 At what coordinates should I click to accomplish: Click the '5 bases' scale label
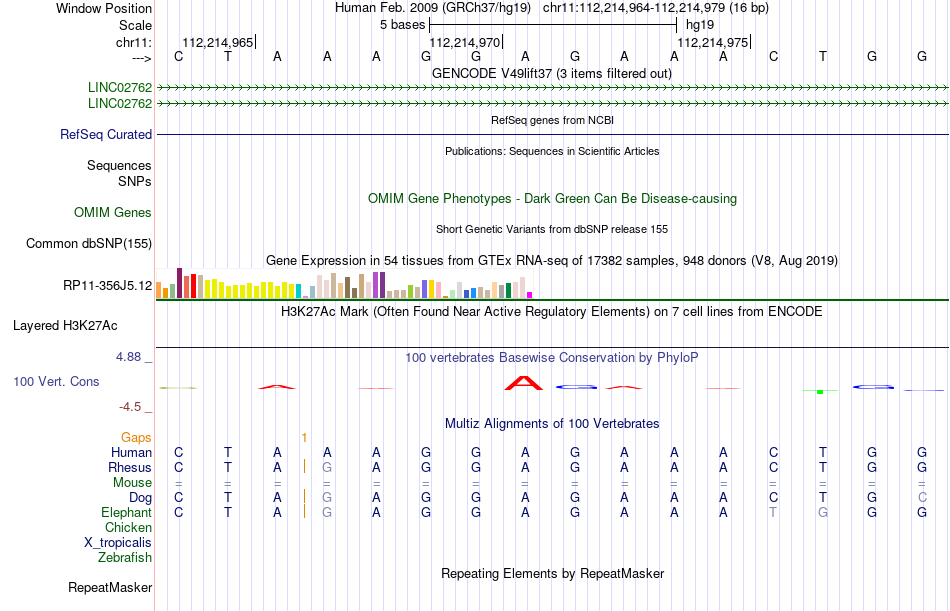pyautogui.click(x=403, y=25)
